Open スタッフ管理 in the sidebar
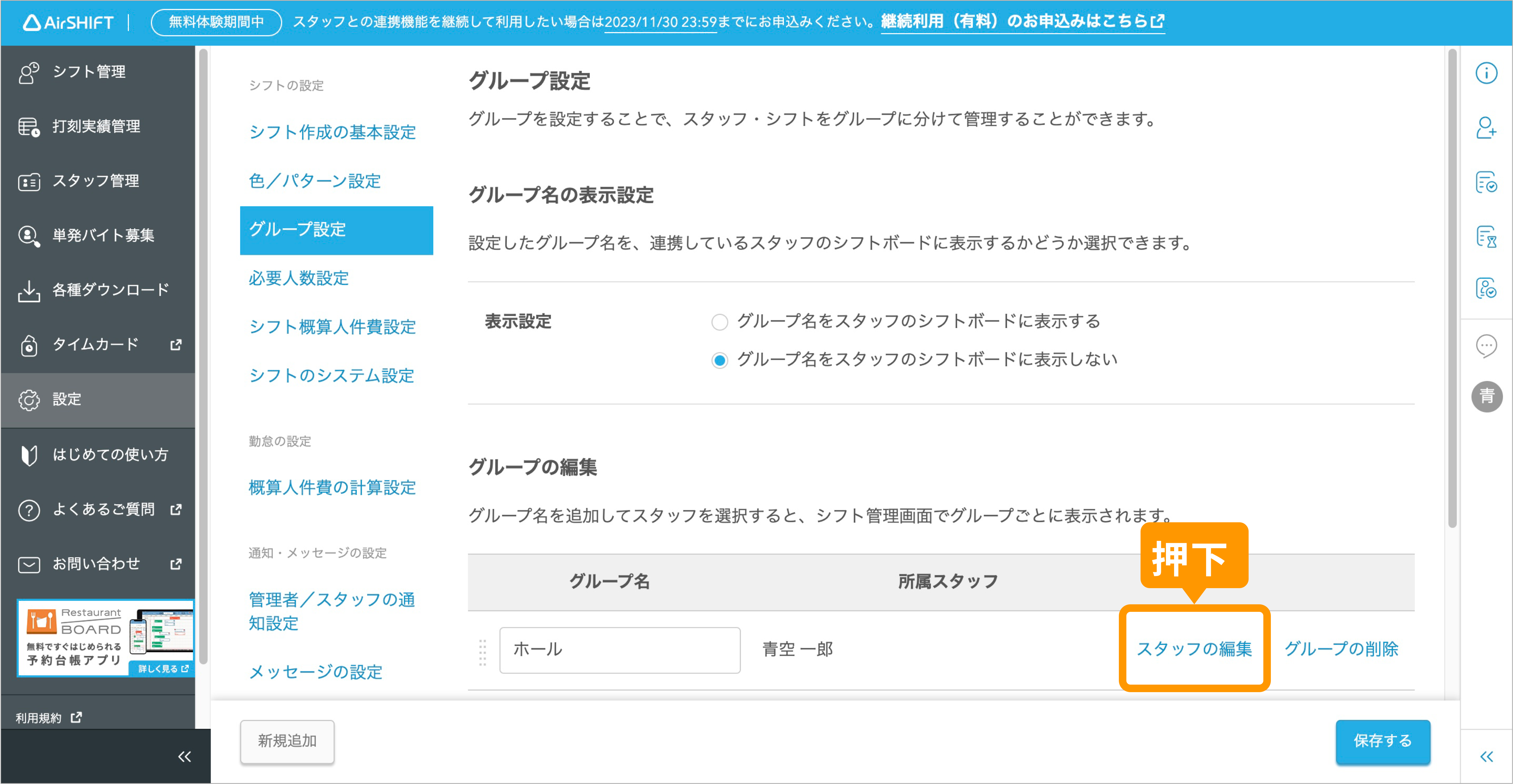Screen dimensions: 1513x784 97,181
